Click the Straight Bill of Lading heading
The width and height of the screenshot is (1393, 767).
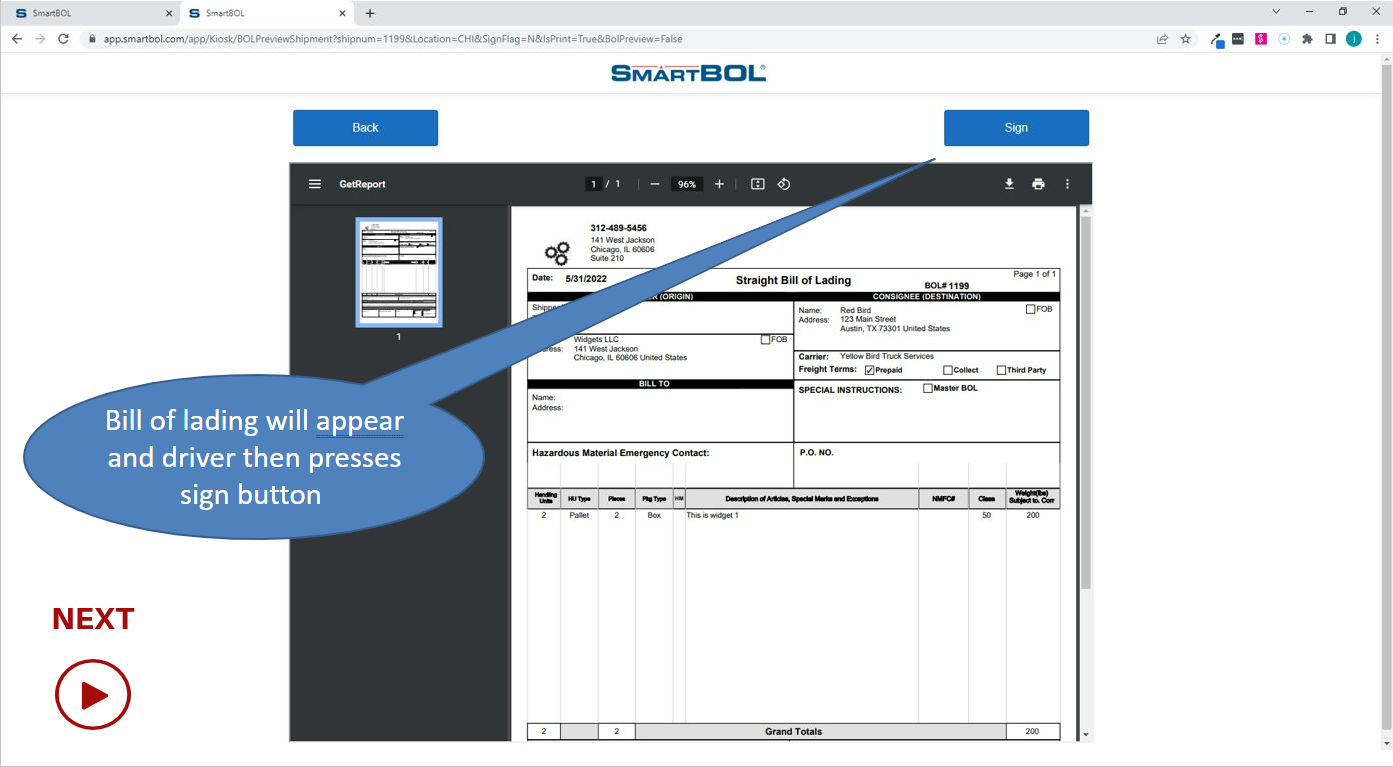(793, 281)
